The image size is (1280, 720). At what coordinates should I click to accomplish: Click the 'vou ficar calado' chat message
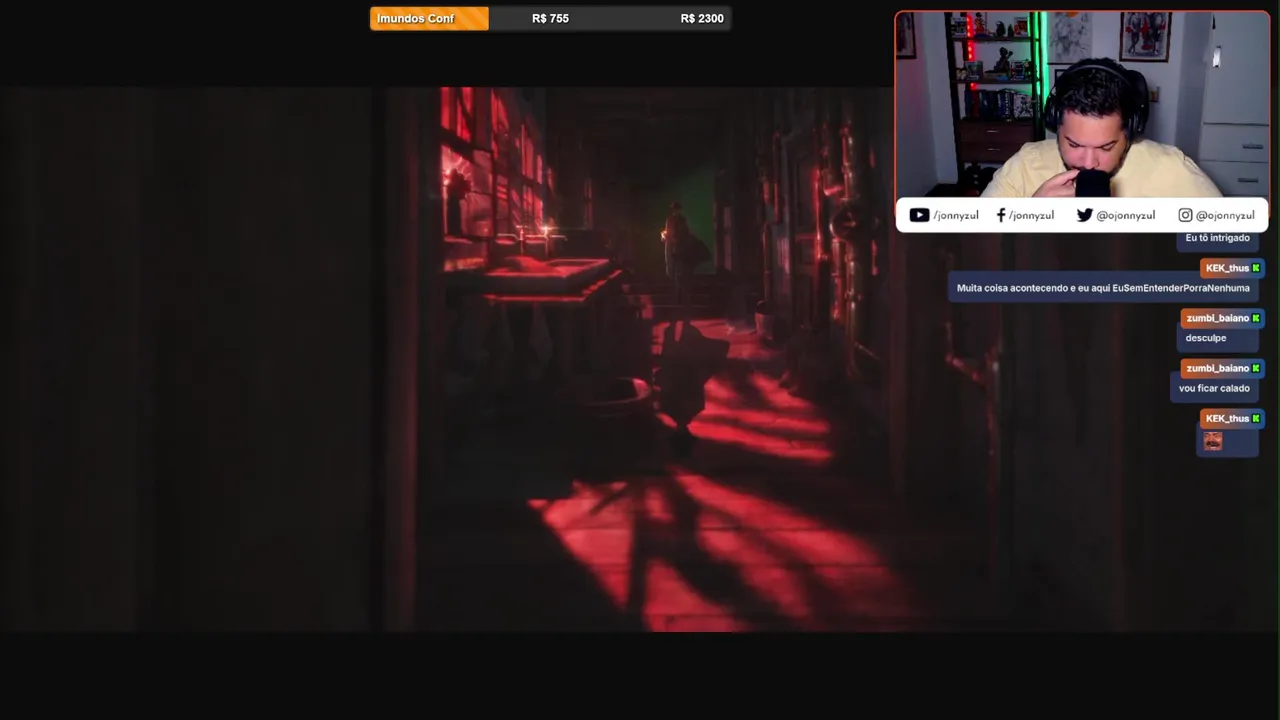[1214, 388]
